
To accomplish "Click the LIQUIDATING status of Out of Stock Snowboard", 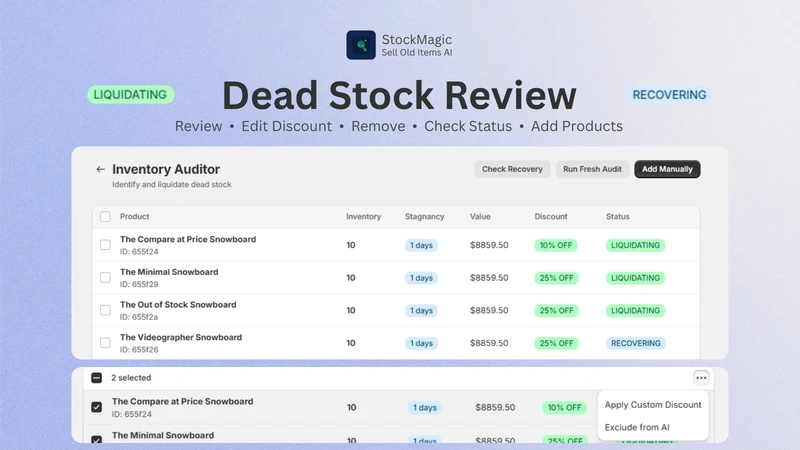I will click(635, 310).
